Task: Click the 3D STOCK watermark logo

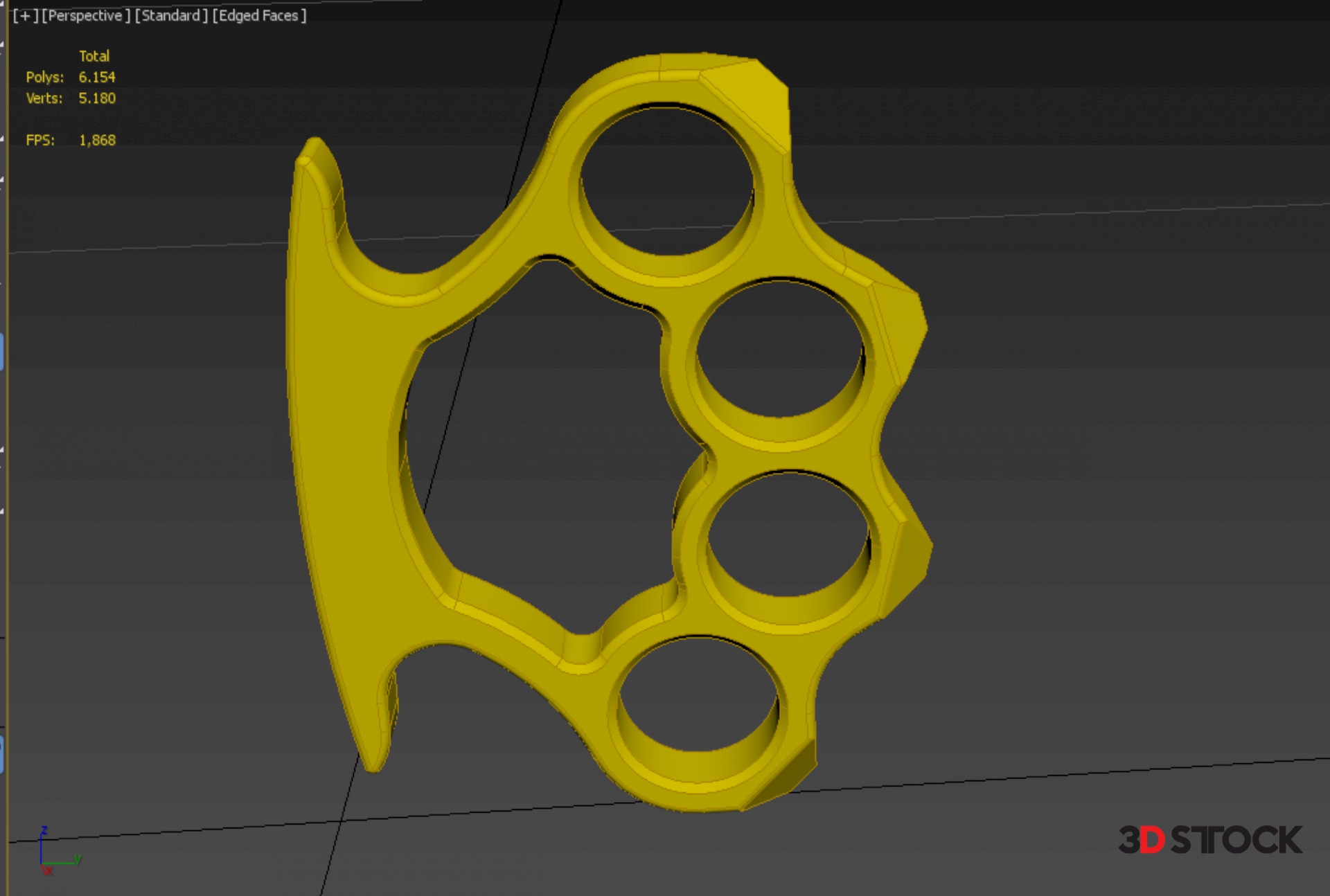Action: [1210, 840]
